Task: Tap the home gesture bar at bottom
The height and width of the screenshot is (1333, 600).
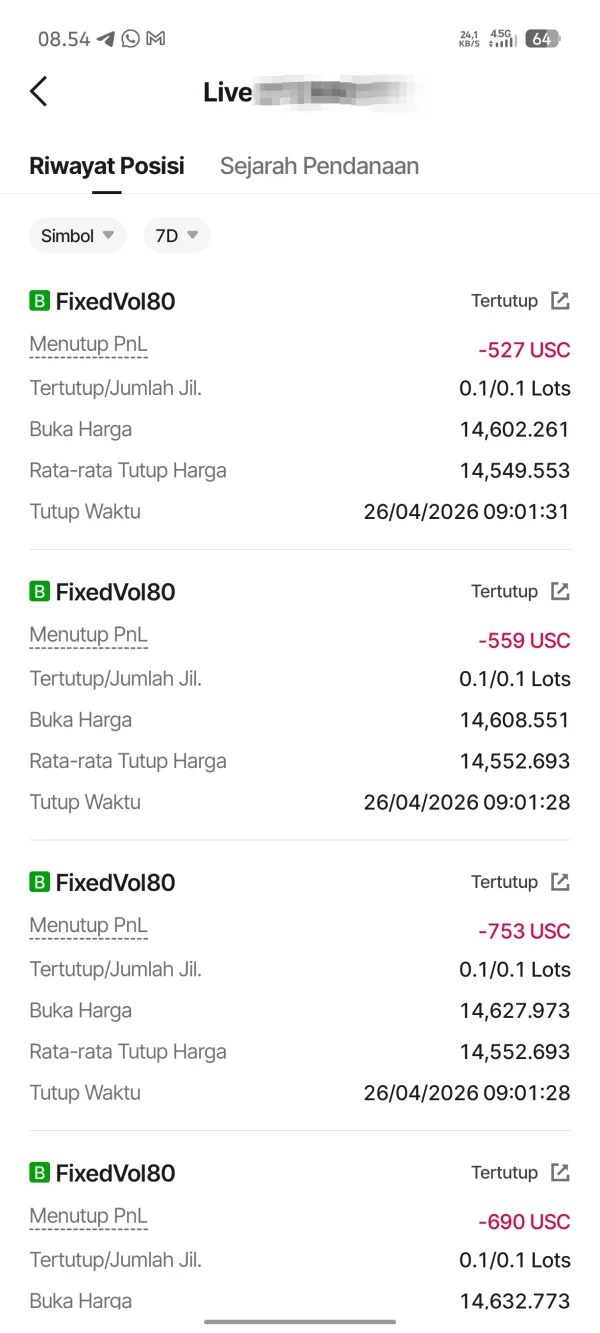Action: pos(300,1322)
